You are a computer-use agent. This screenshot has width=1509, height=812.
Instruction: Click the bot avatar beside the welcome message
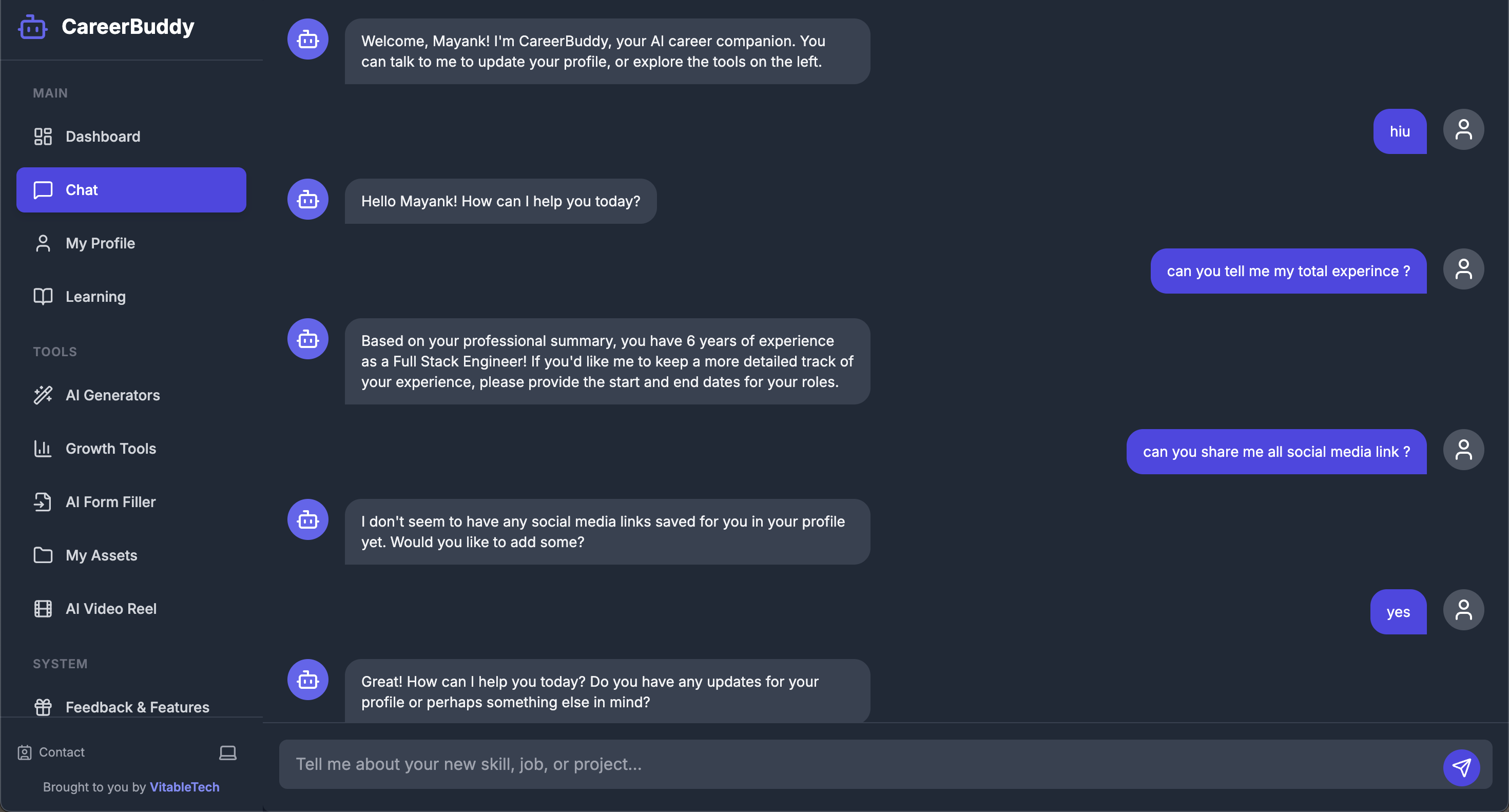(x=307, y=39)
